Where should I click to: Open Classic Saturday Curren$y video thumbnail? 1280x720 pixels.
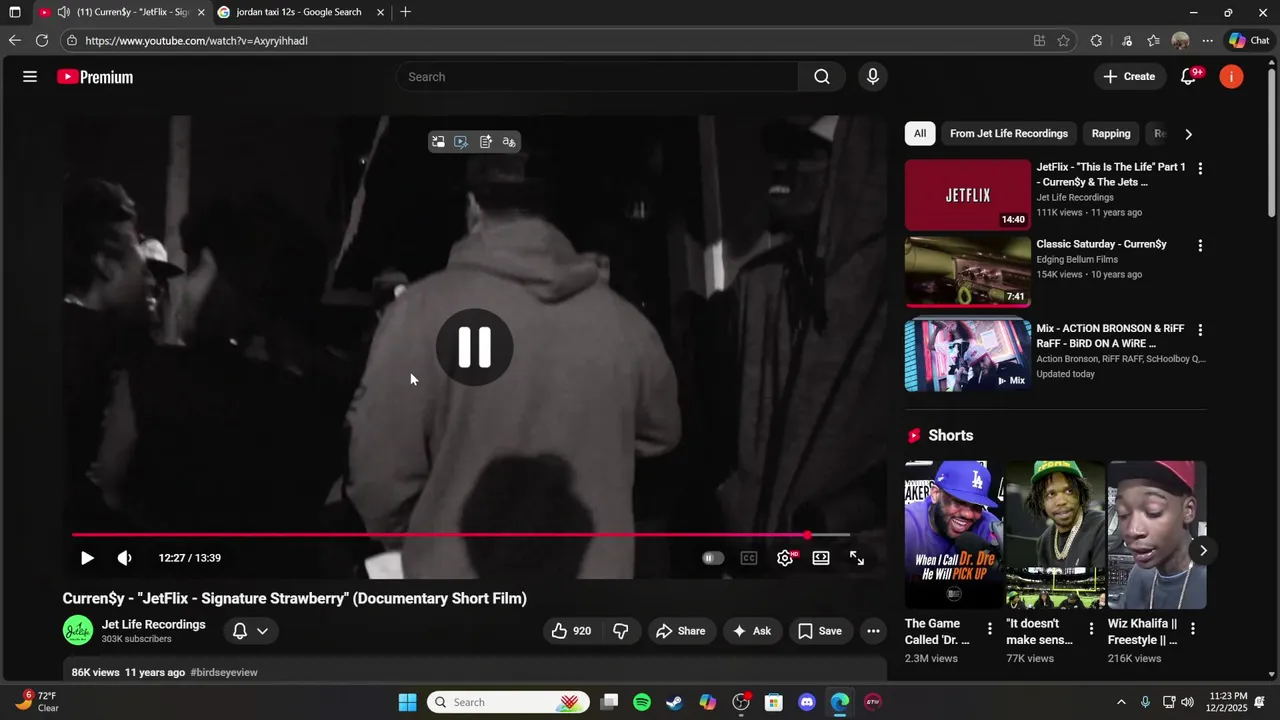coord(968,272)
